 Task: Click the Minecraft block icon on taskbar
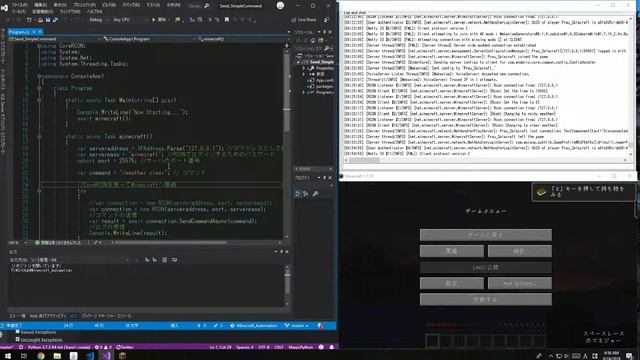pos(122,356)
